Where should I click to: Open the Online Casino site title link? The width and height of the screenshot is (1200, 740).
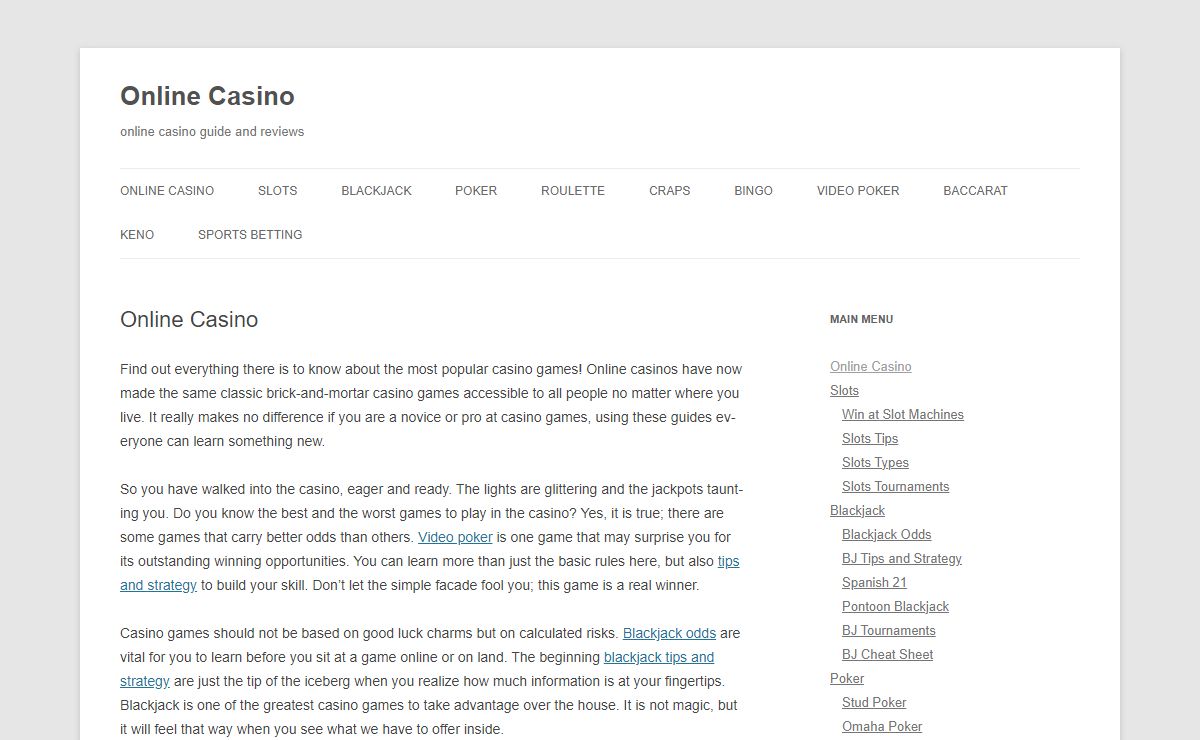pyautogui.click(x=207, y=96)
